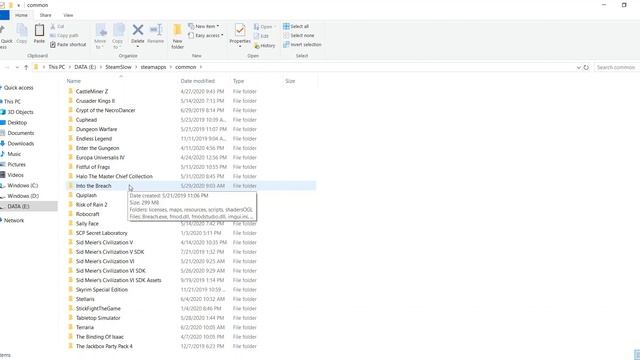Select The Jackbox Party Pack 4 folder
640x360 pixels.
104,346
